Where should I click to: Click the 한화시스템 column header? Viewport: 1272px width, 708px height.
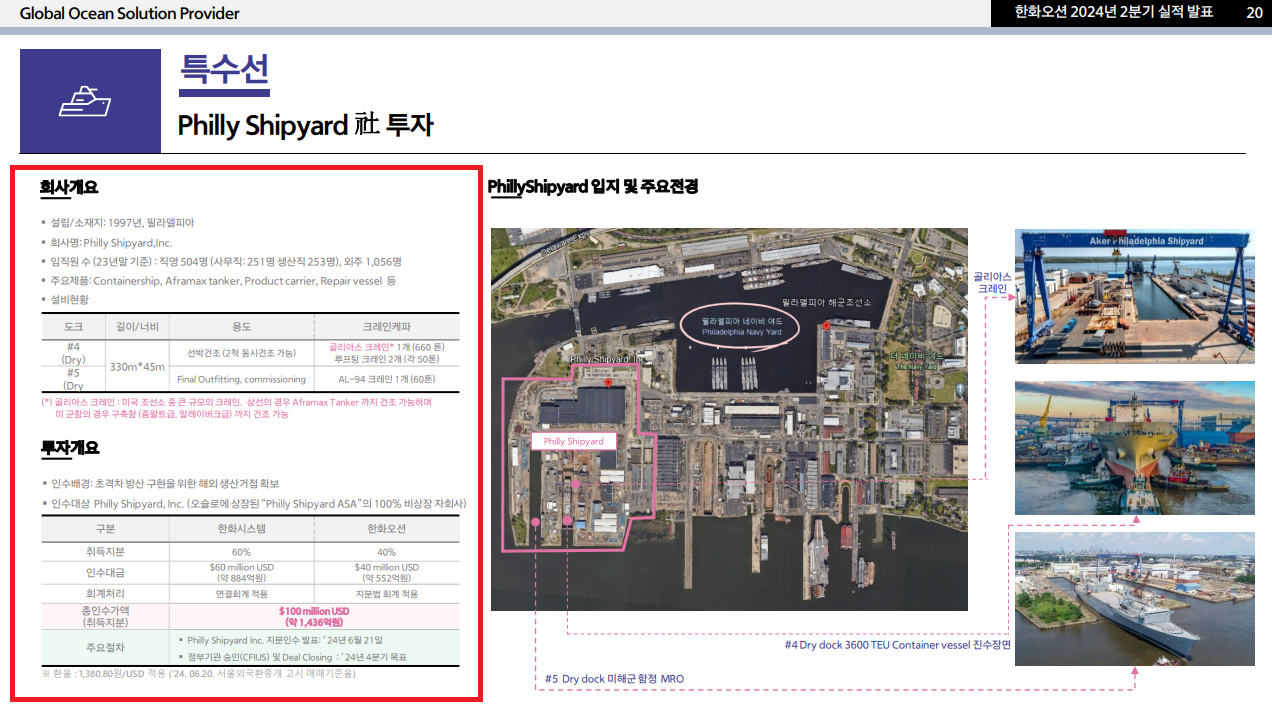[241, 527]
